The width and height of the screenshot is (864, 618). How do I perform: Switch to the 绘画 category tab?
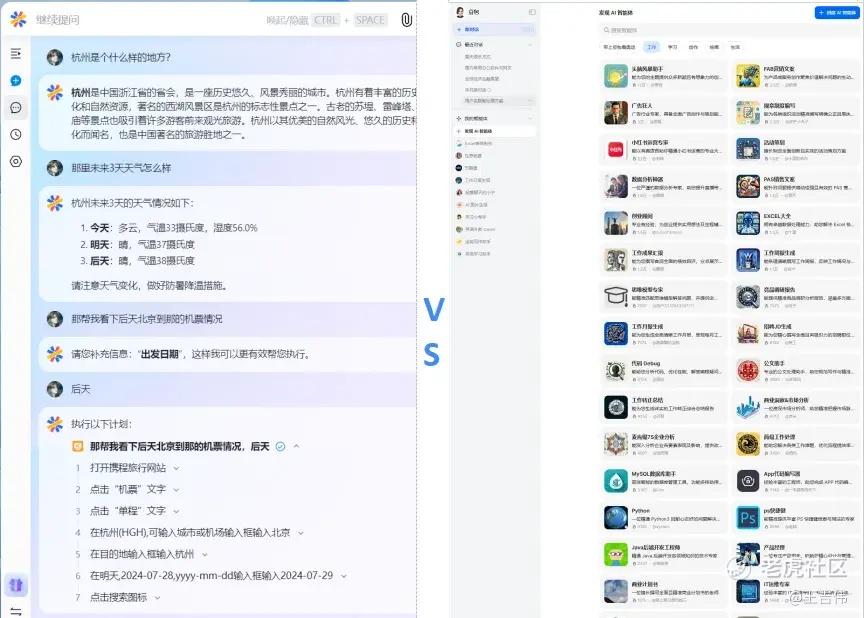point(714,47)
